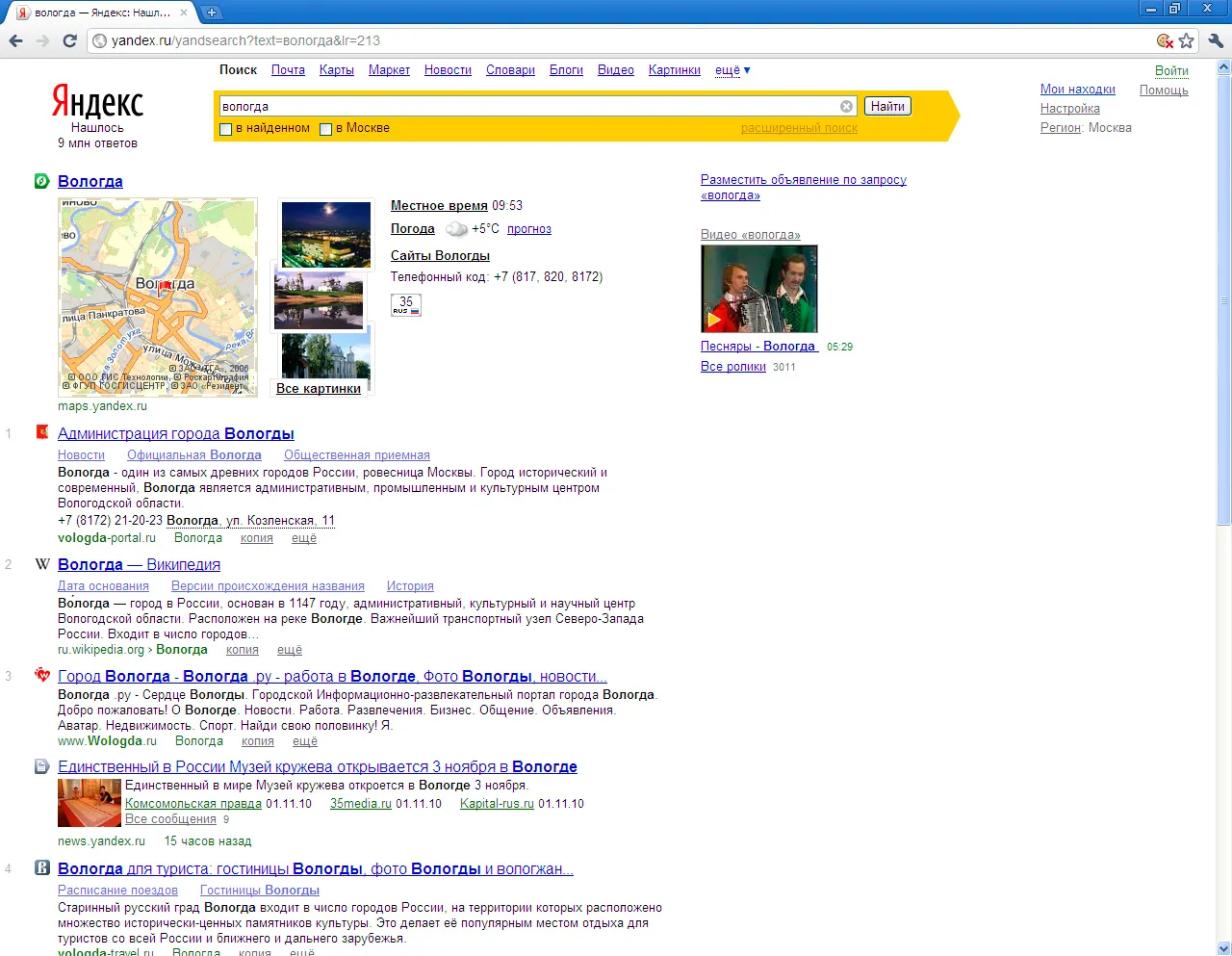Expand 'ещё' under Wikipedia result
This screenshot has width=1232, height=956.
point(289,650)
